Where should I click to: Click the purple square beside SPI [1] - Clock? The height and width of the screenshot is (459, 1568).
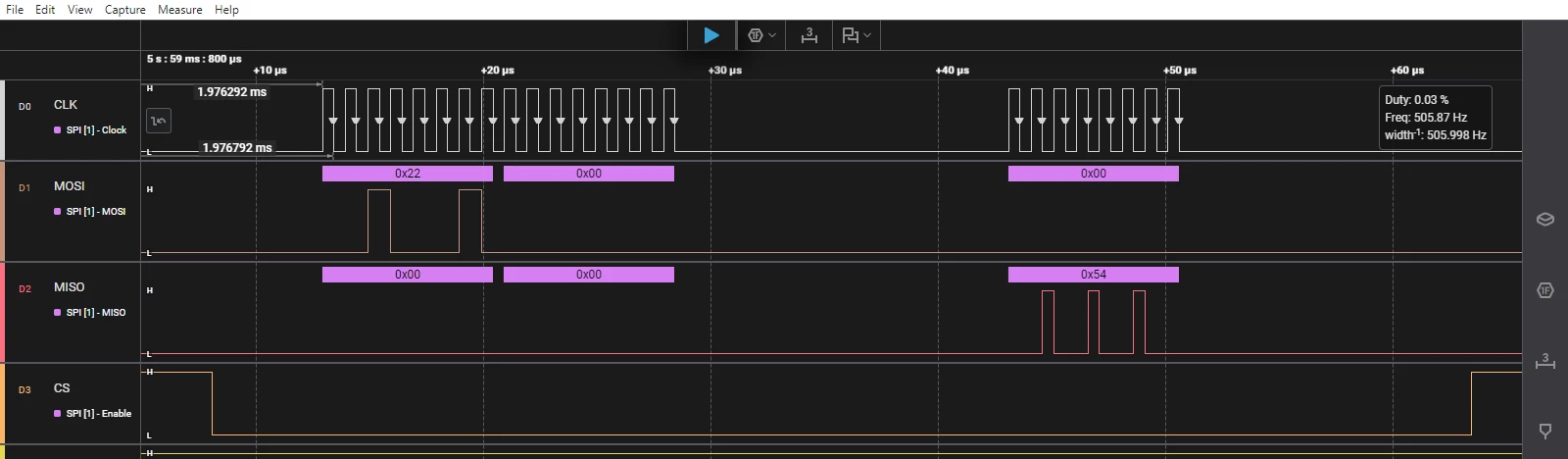coord(57,130)
